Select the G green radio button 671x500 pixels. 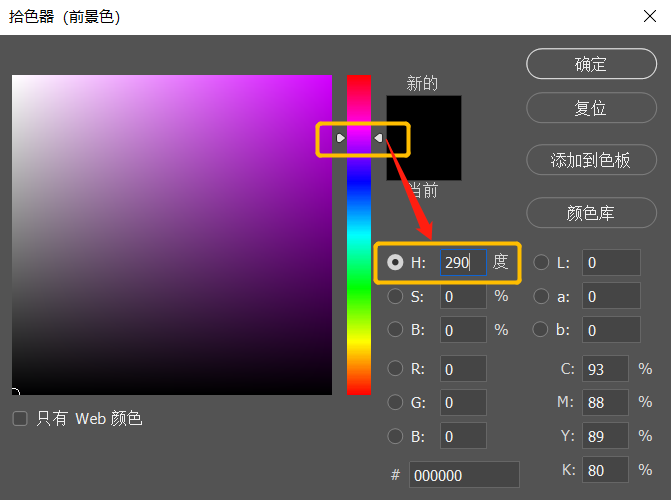point(395,402)
